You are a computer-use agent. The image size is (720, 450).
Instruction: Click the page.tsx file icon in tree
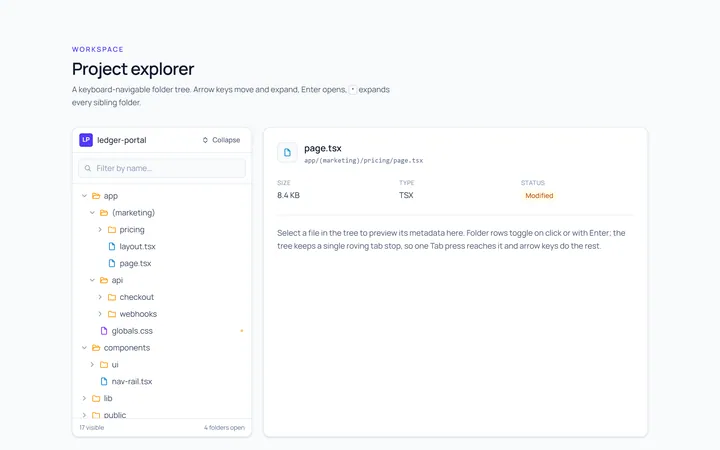pos(112,264)
